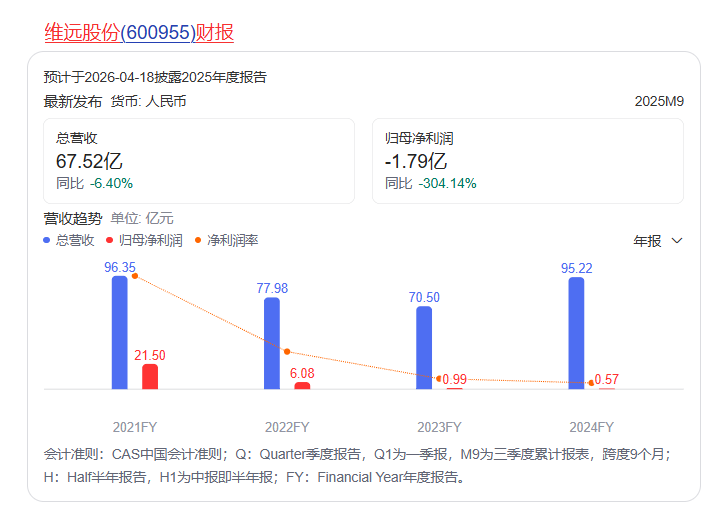Select the blue 2021FY revenue bar
Image resolution: width=728 pixels, height=506 pixels.
(x=120, y=333)
